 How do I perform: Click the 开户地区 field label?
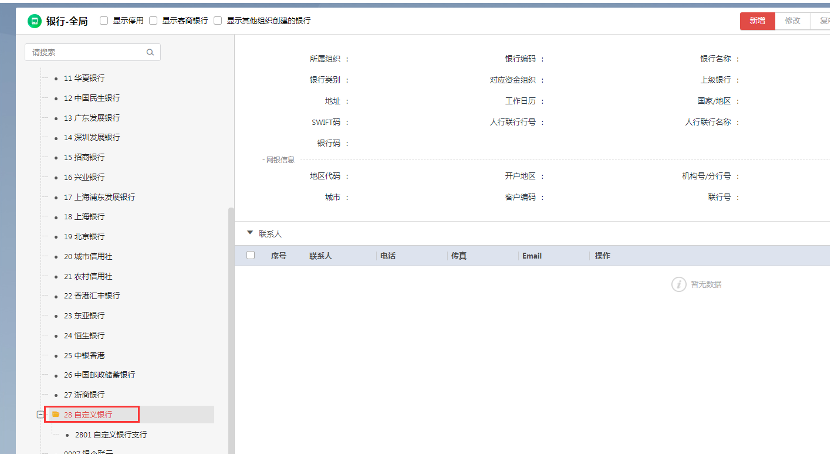click(x=520, y=176)
